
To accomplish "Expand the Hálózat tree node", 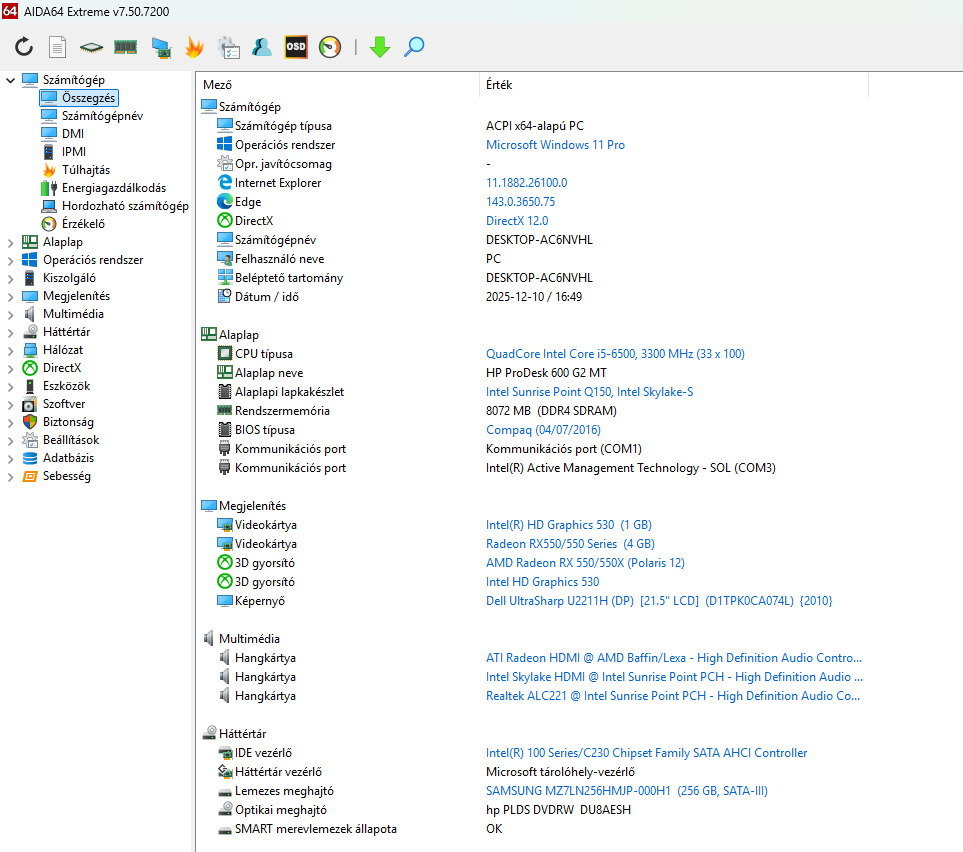I will pos(10,350).
